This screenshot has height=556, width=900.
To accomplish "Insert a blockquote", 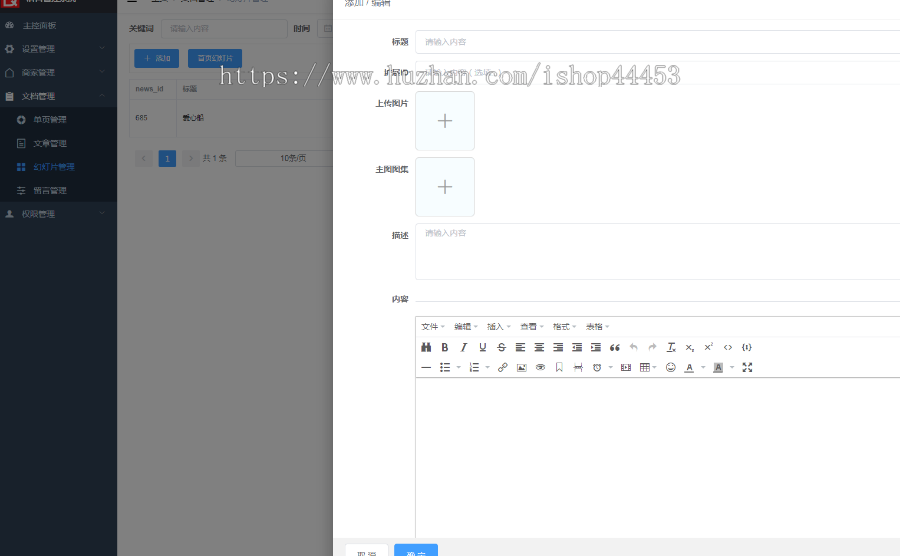I will (x=615, y=347).
